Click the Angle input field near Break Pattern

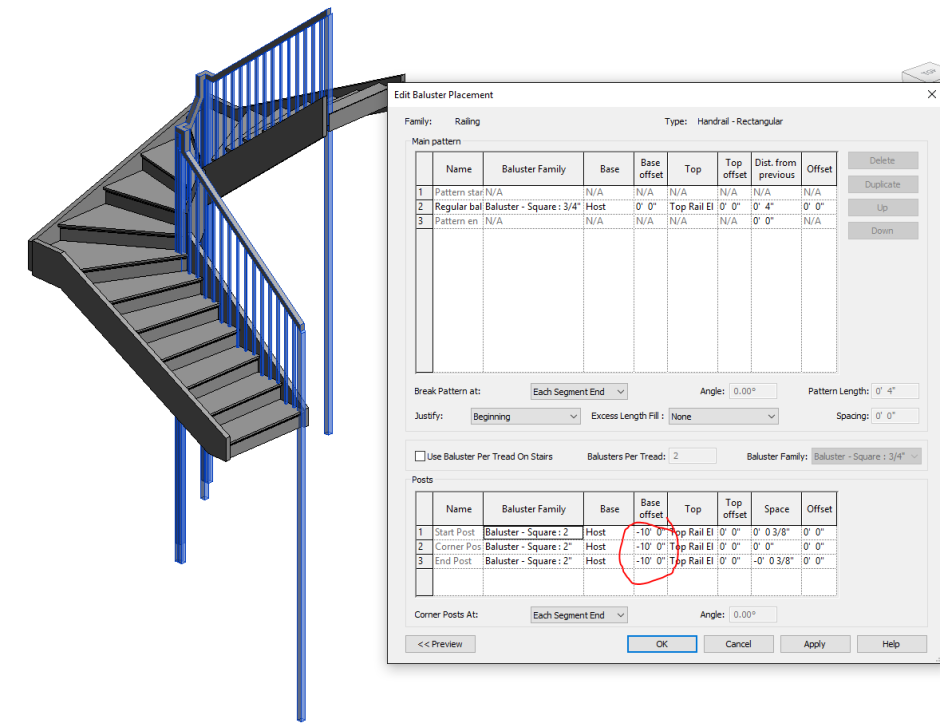point(755,391)
